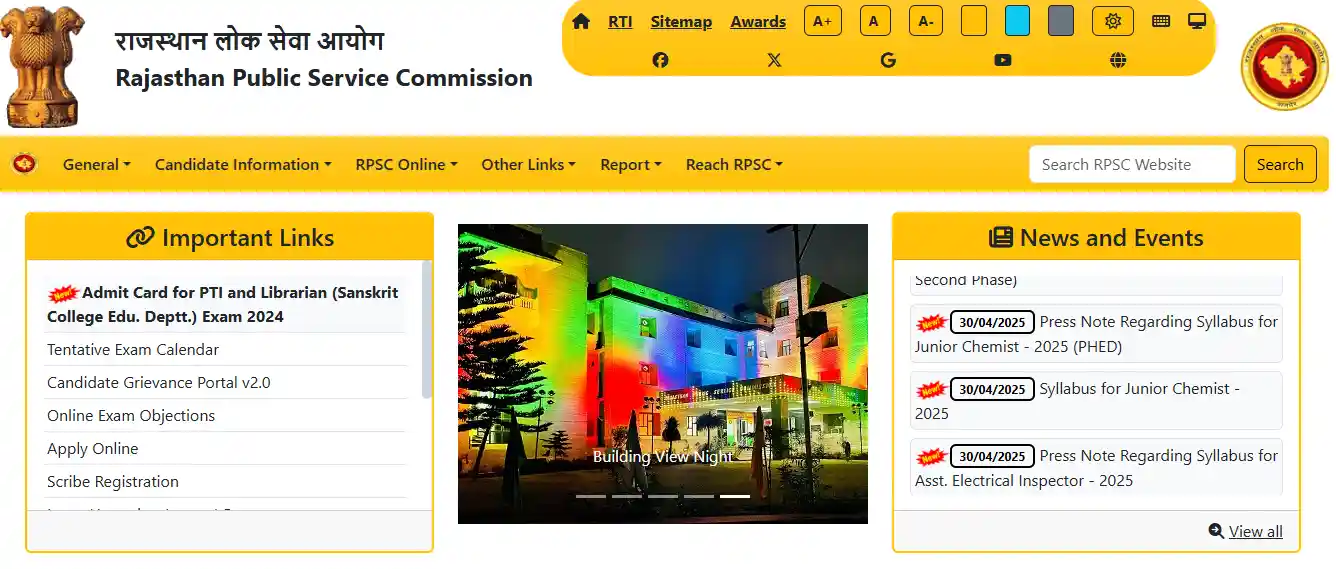This screenshot has height=569, width=1336.
Task: Open the gear settings button
Action: tap(1112, 21)
